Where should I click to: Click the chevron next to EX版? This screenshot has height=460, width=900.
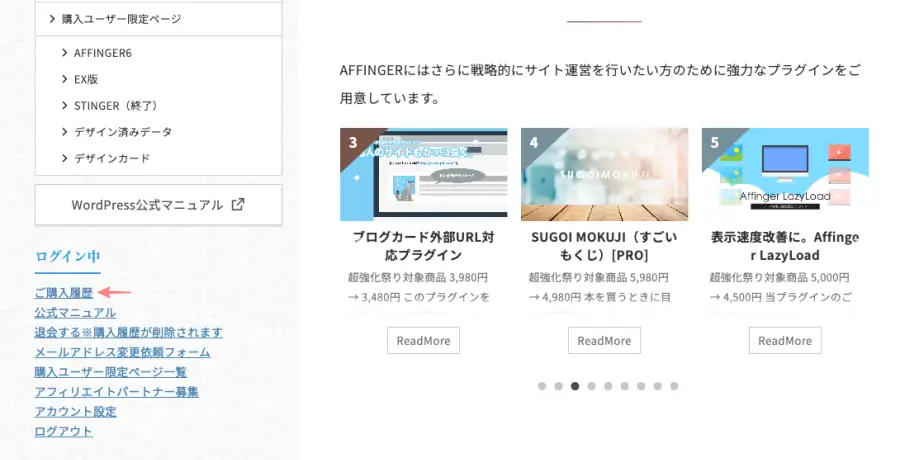(x=65, y=79)
